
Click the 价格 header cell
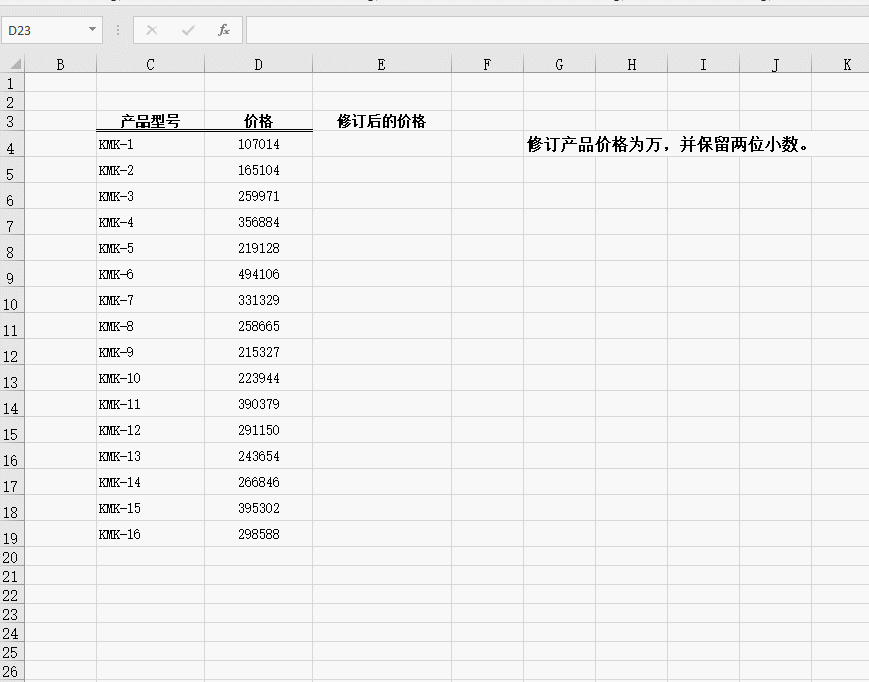point(258,121)
